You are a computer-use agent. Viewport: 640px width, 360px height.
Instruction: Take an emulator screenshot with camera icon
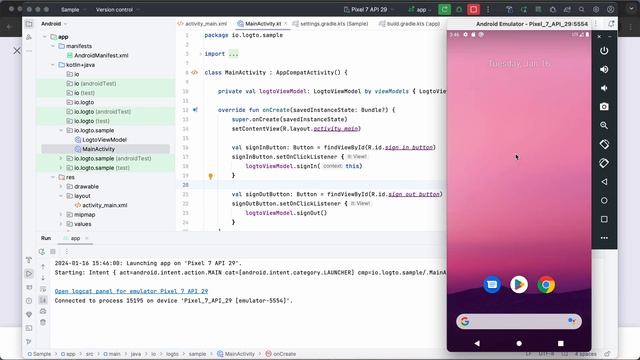pyautogui.click(x=604, y=107)
